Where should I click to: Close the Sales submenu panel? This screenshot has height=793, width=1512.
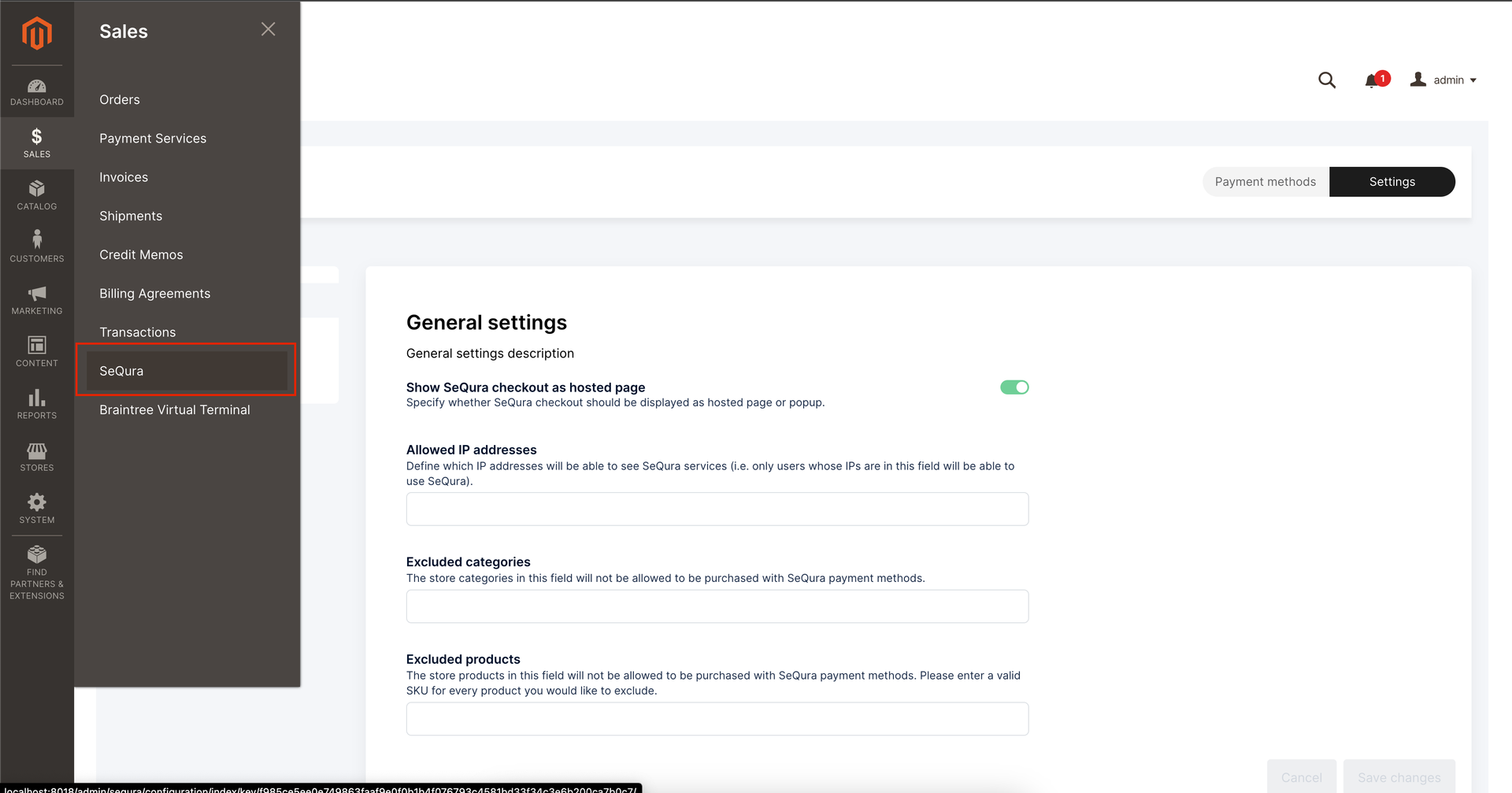pyautogui.click(x=269, y=29)
